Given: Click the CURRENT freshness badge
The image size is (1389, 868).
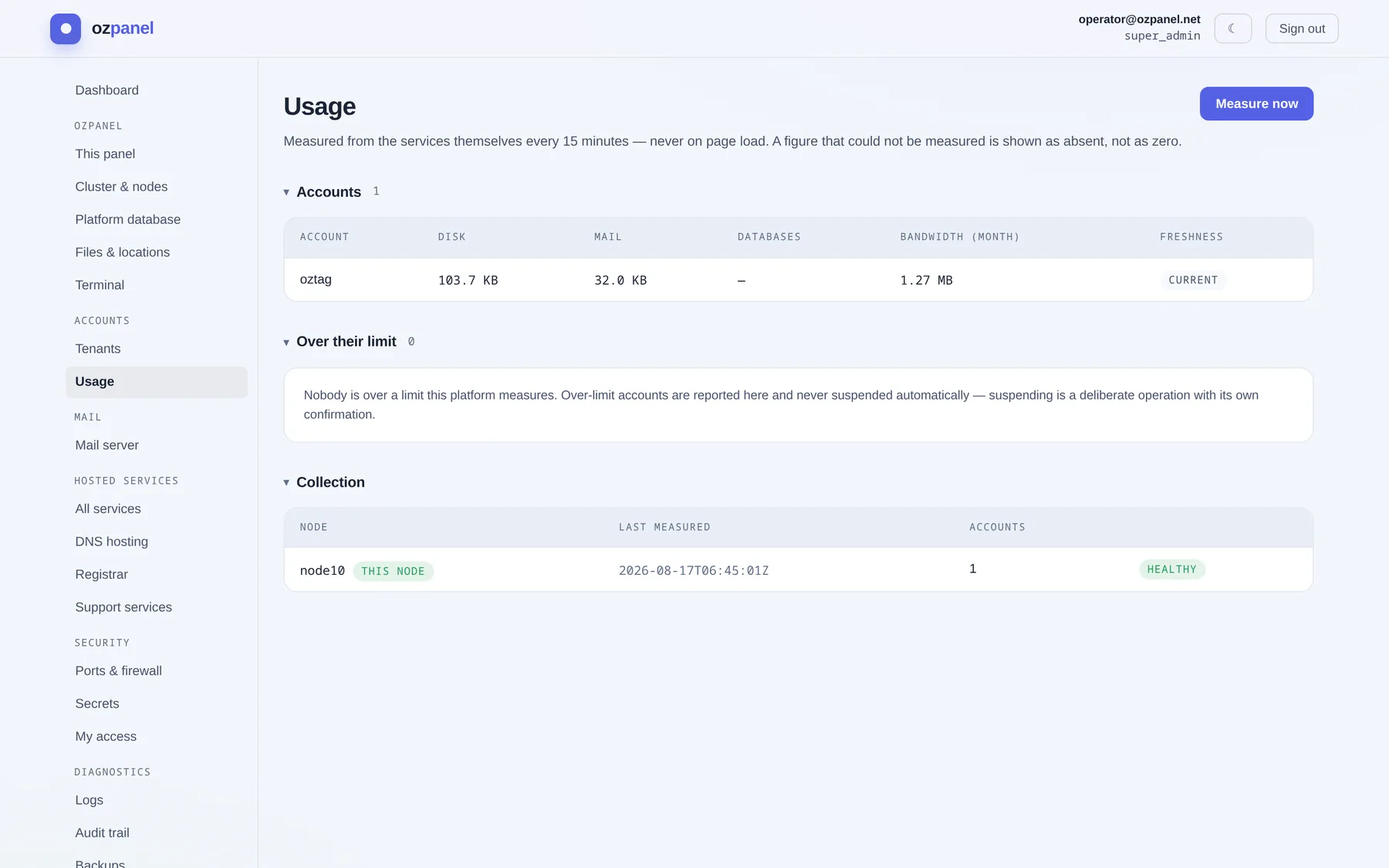Looking at the screenshot, I should click(x=1193, y=280).
